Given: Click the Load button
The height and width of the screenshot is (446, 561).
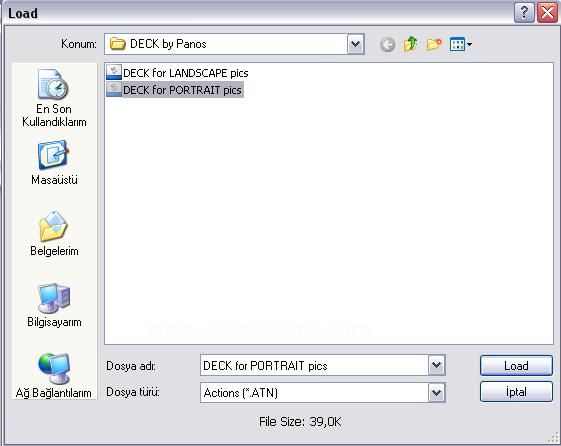Looking at the screenshot, I should click(x=516, y=366).
